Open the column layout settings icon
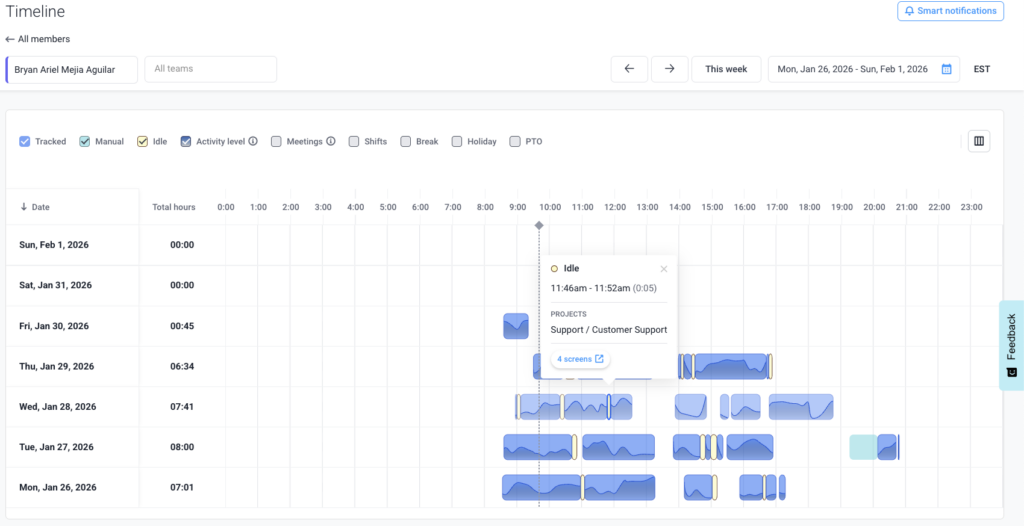The image size is (1024, 526). pyautogui.click(x=979, y=141)
